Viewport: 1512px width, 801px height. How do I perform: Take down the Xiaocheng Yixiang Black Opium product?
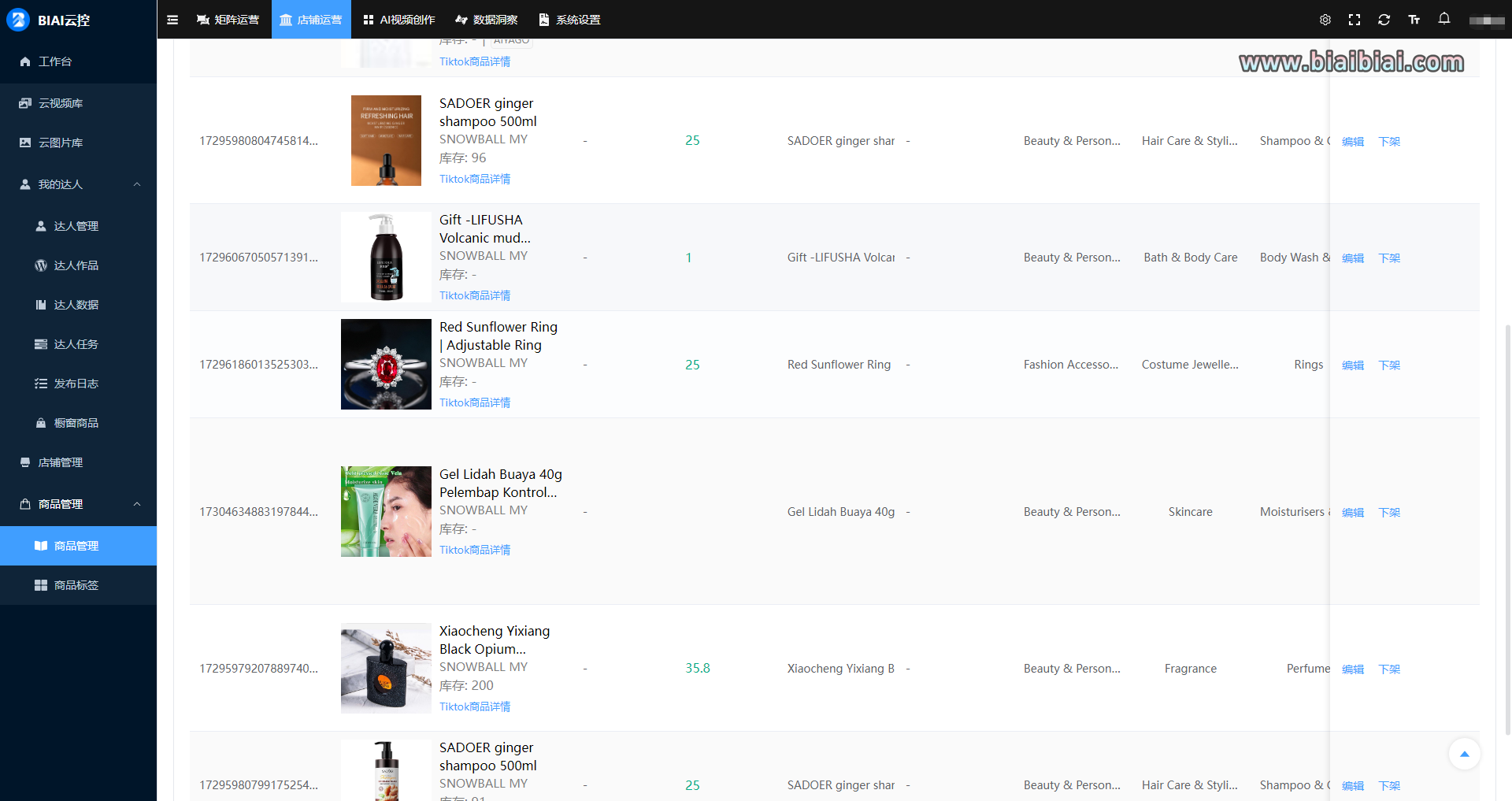click(x=1389, y=669)
